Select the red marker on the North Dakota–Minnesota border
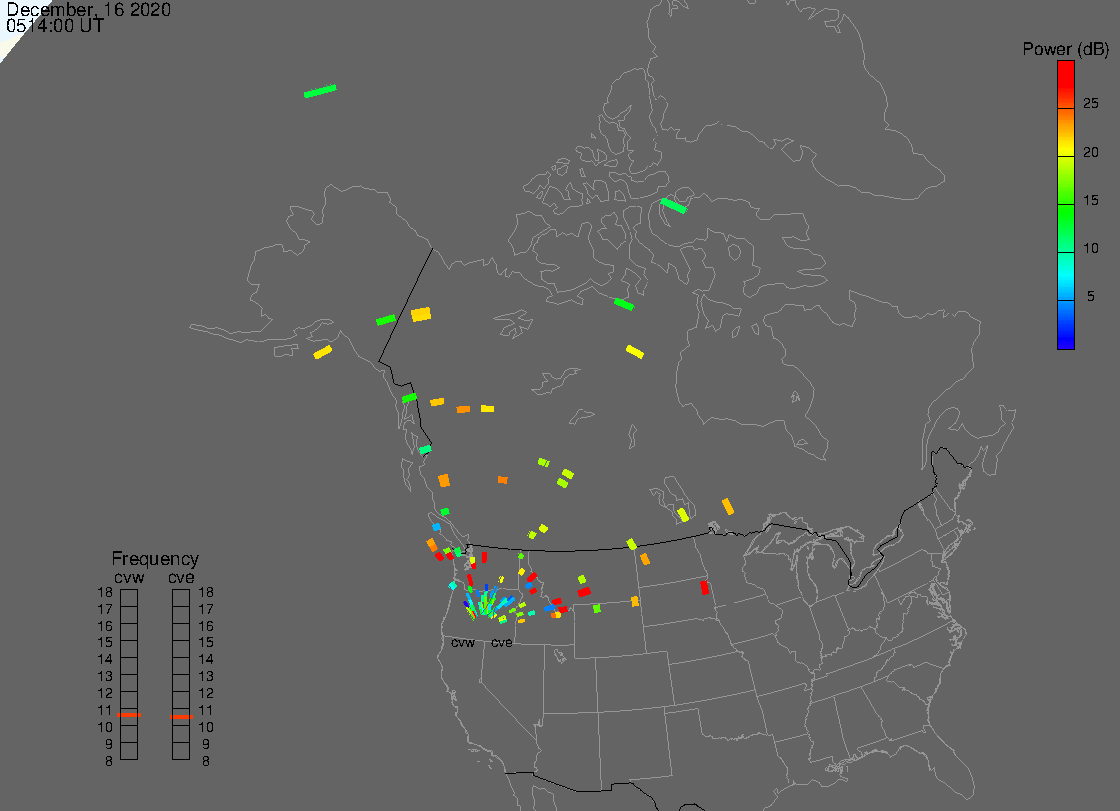The height and width of the screenshot is (811, 1120). [704, 587]
